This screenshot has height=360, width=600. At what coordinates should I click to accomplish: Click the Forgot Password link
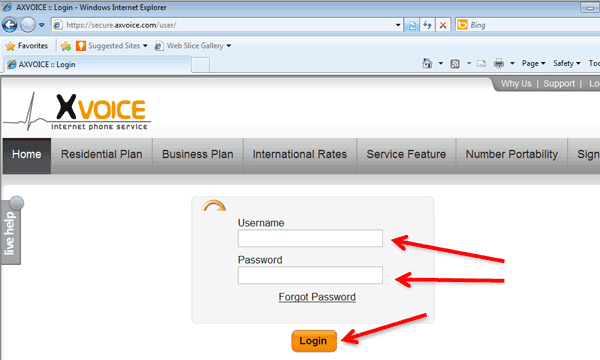pos(317,297)
